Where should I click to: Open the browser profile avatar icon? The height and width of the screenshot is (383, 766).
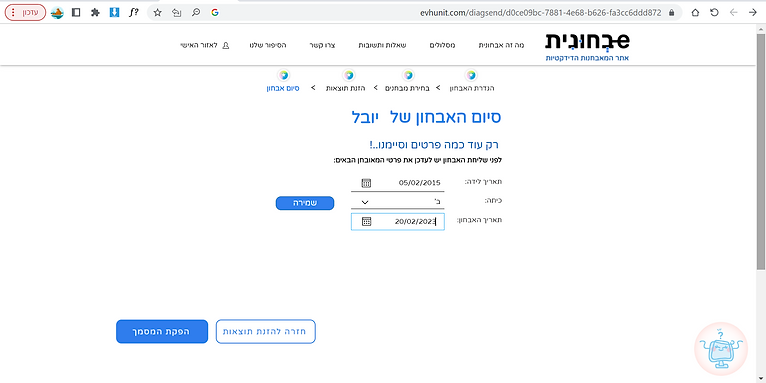(x=57, y=13)
